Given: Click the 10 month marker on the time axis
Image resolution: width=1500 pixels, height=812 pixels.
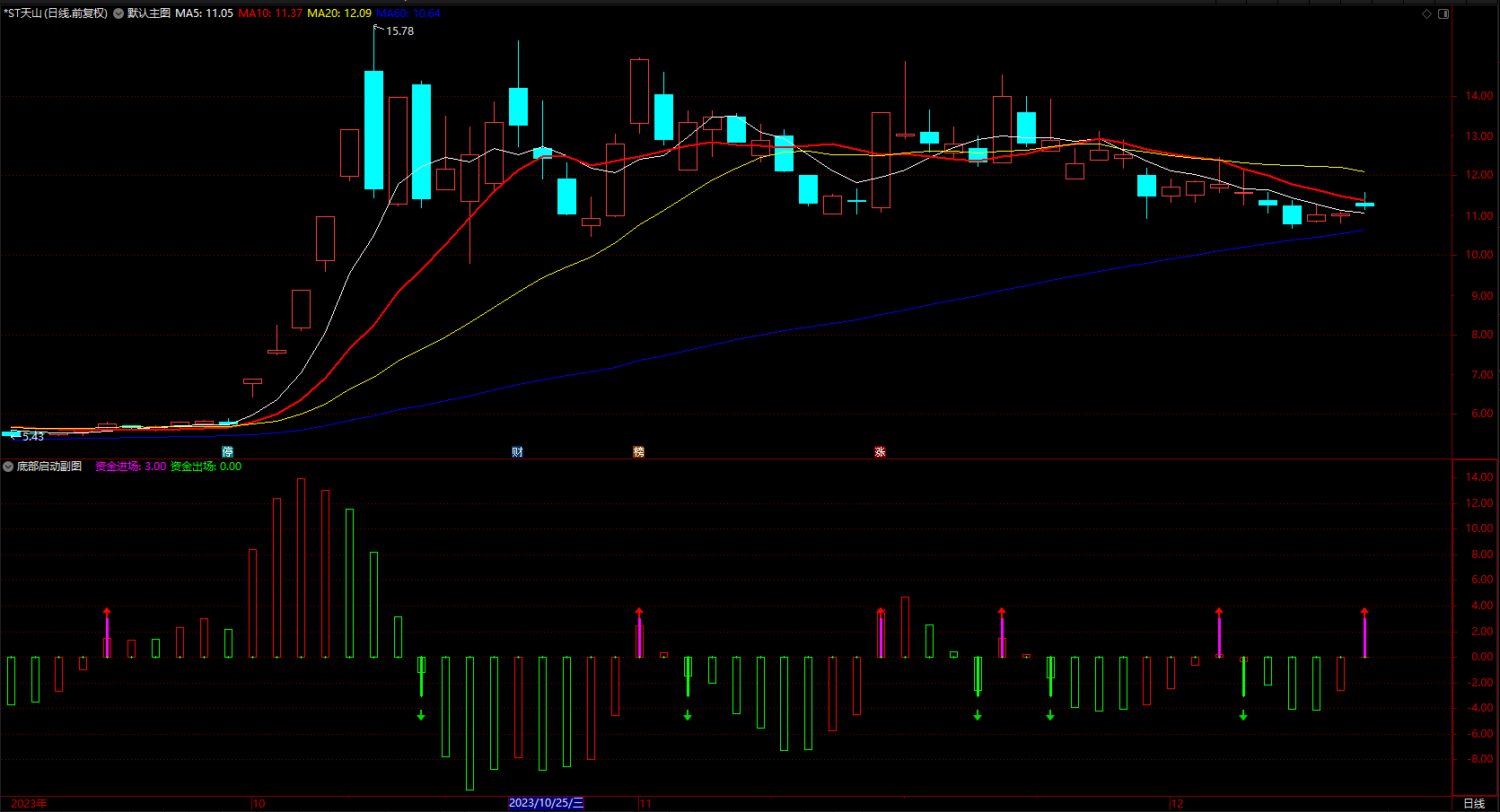Looking at the screenshot, I should click(259, 804).
